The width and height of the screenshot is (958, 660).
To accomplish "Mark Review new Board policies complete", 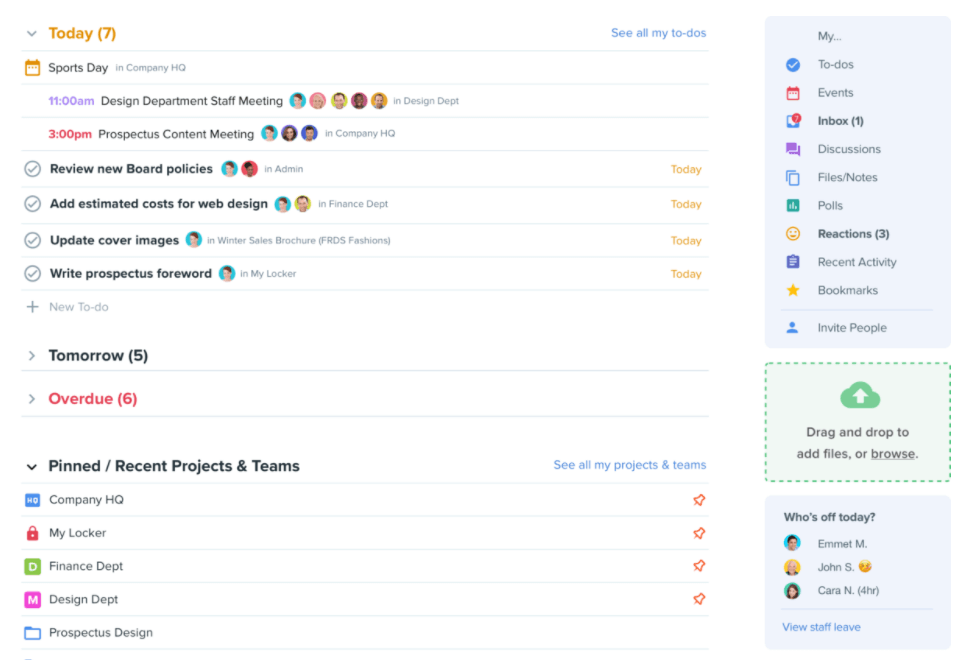I will point(33,169).
